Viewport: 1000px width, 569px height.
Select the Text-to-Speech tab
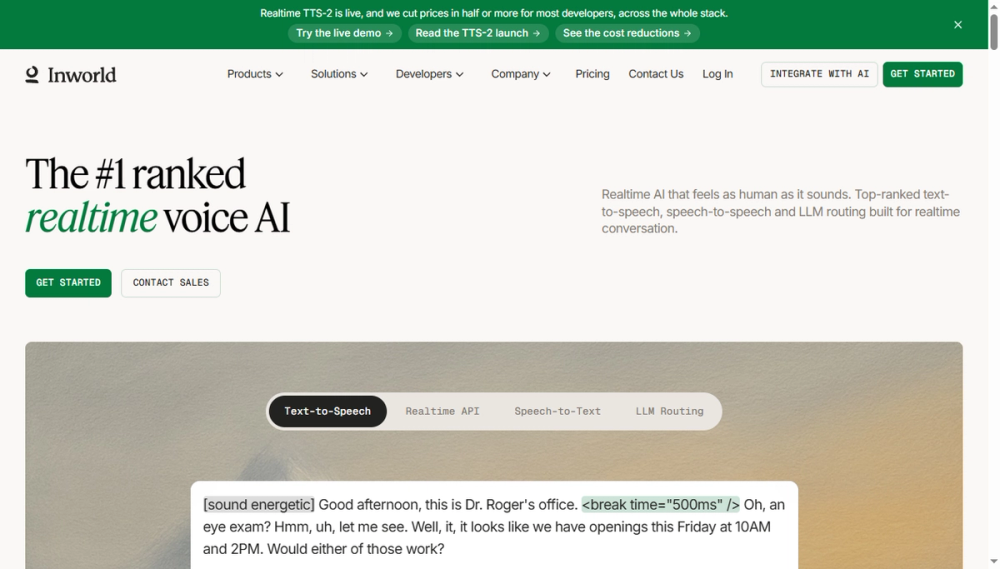point(328,411)
